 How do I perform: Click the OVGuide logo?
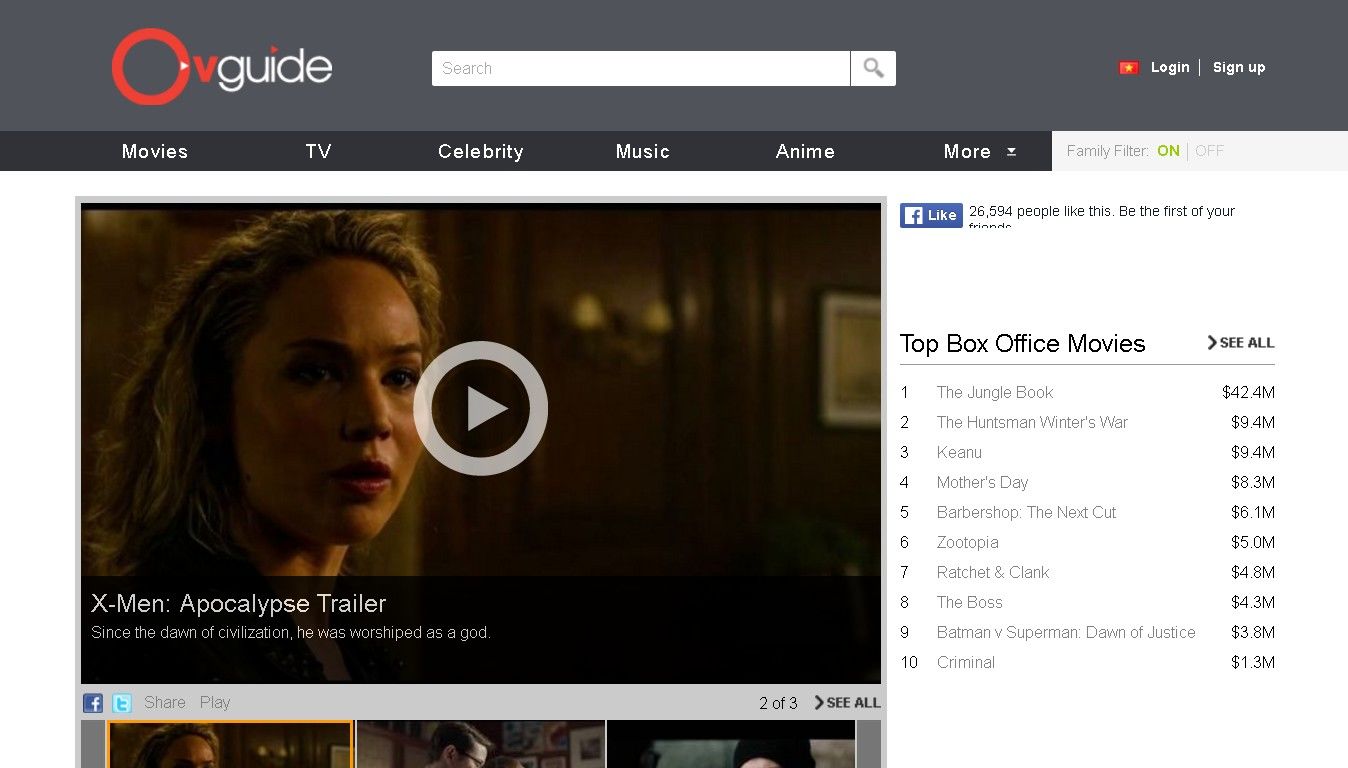(221, 67)
